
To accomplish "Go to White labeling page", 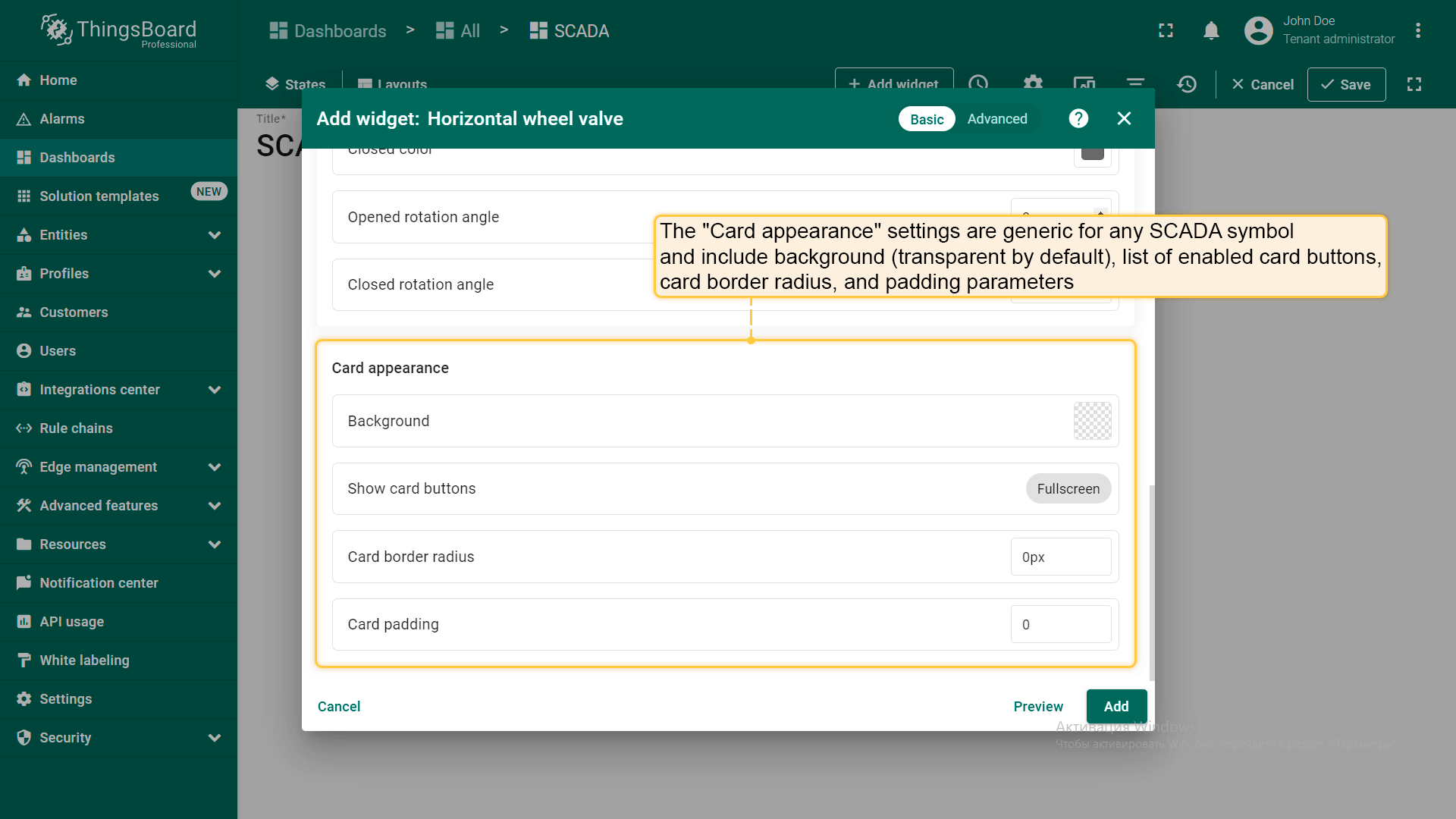I will tap(84, 661).
